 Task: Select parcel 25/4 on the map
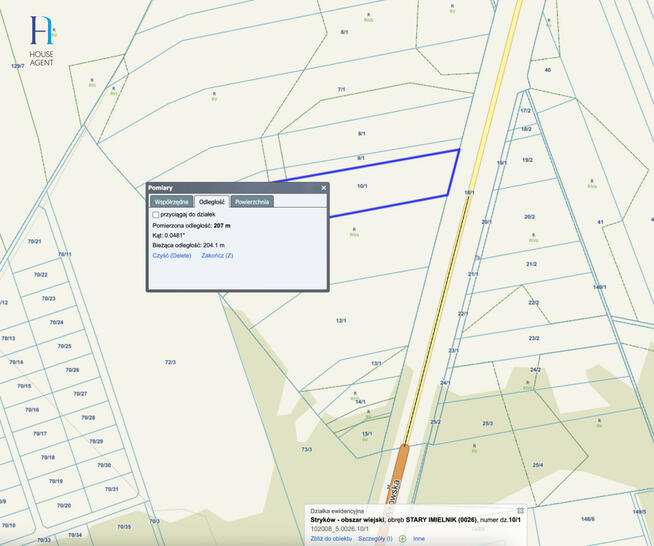pyautogui.click(x=538, y=465)
